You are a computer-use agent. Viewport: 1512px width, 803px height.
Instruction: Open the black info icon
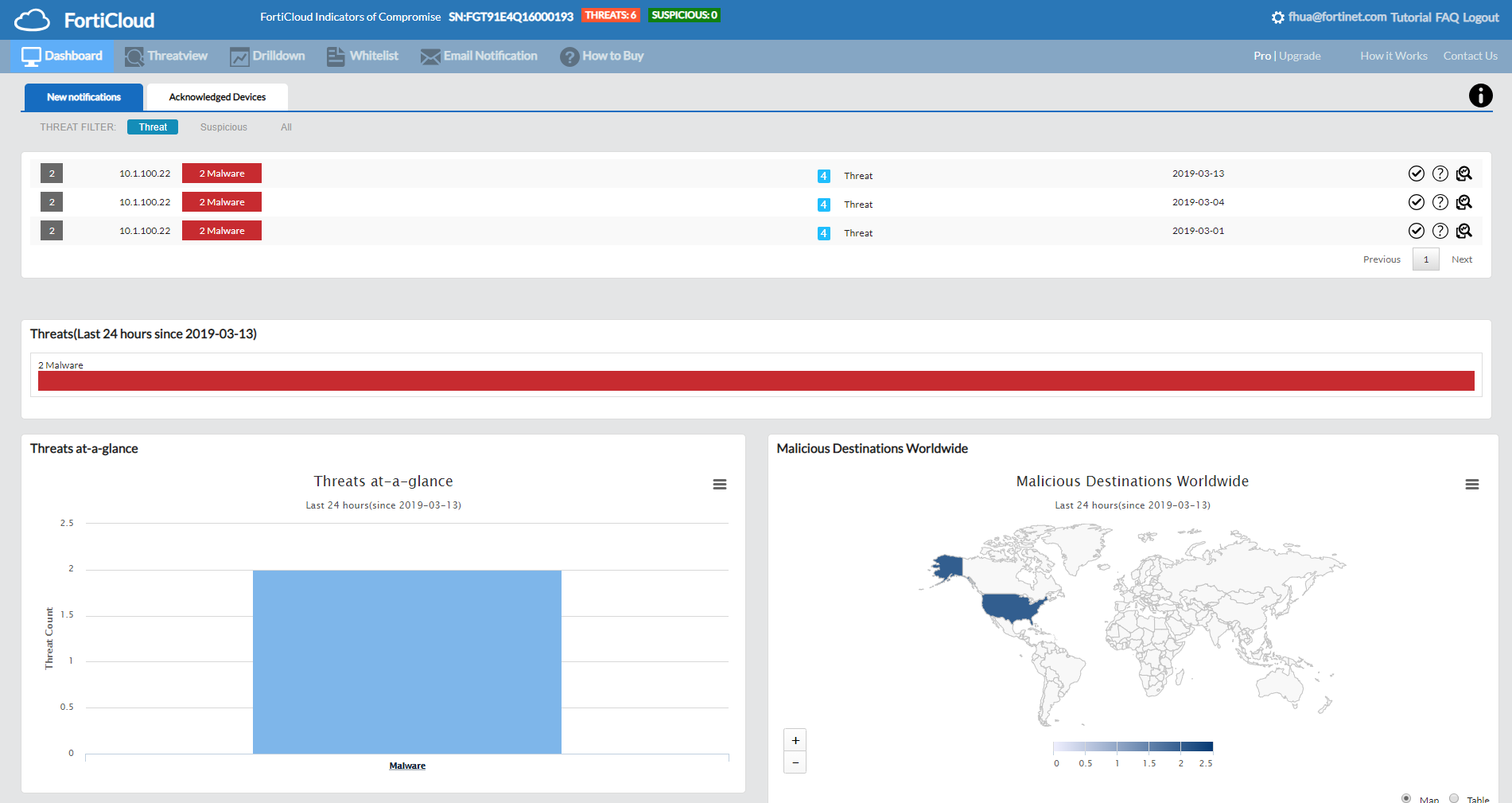click(1480, 96)
